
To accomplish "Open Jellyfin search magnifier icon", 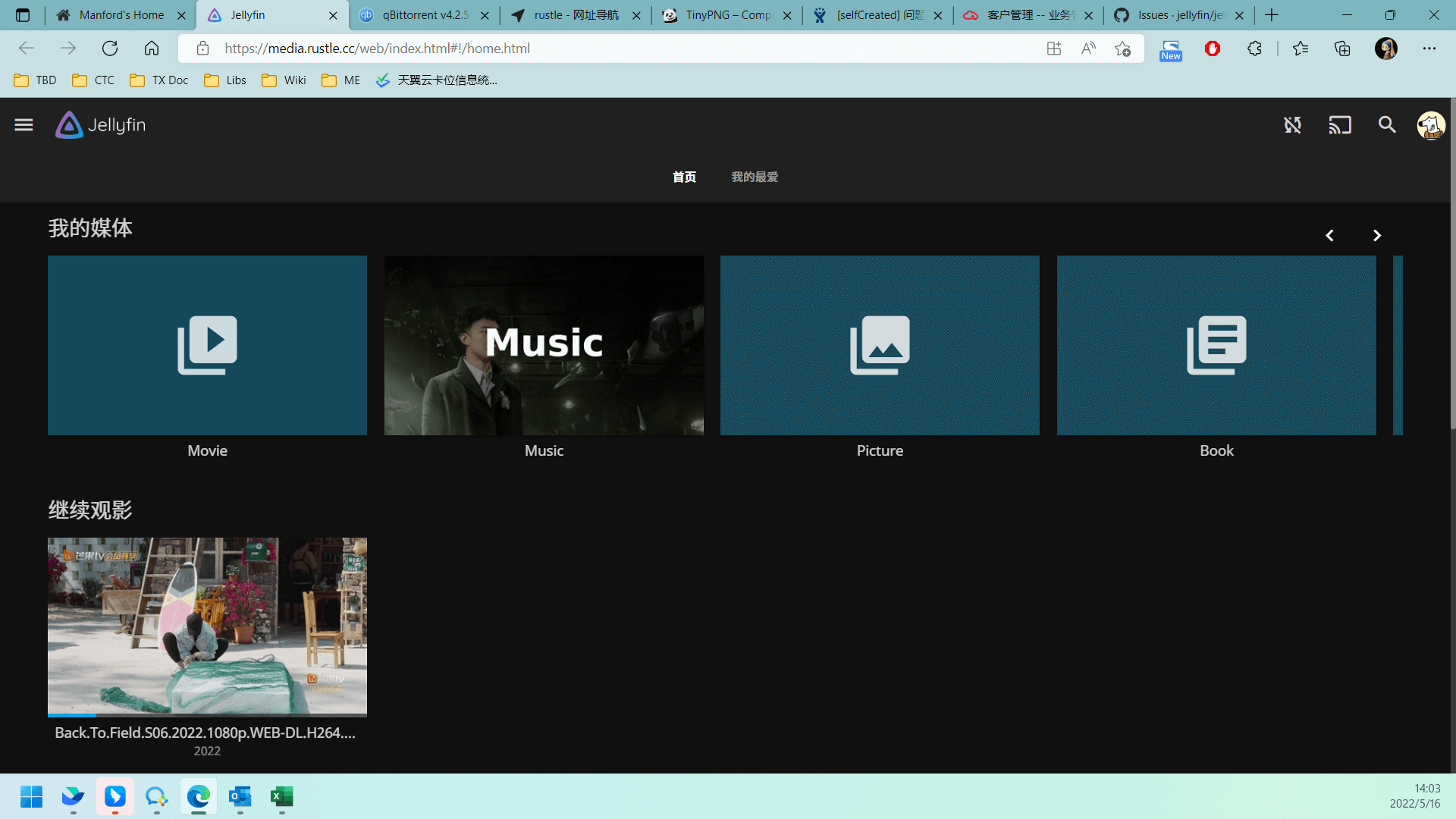I will coord(1386,125).
